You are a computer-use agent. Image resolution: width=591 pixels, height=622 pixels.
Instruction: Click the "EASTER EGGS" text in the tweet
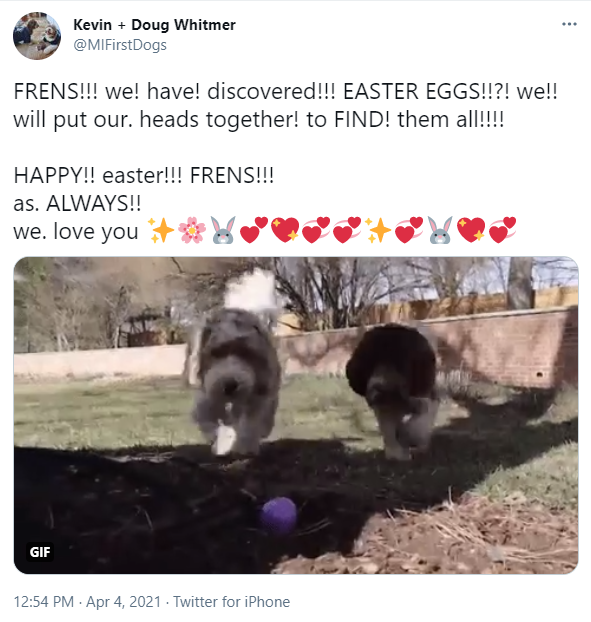[x=411, y=92]
